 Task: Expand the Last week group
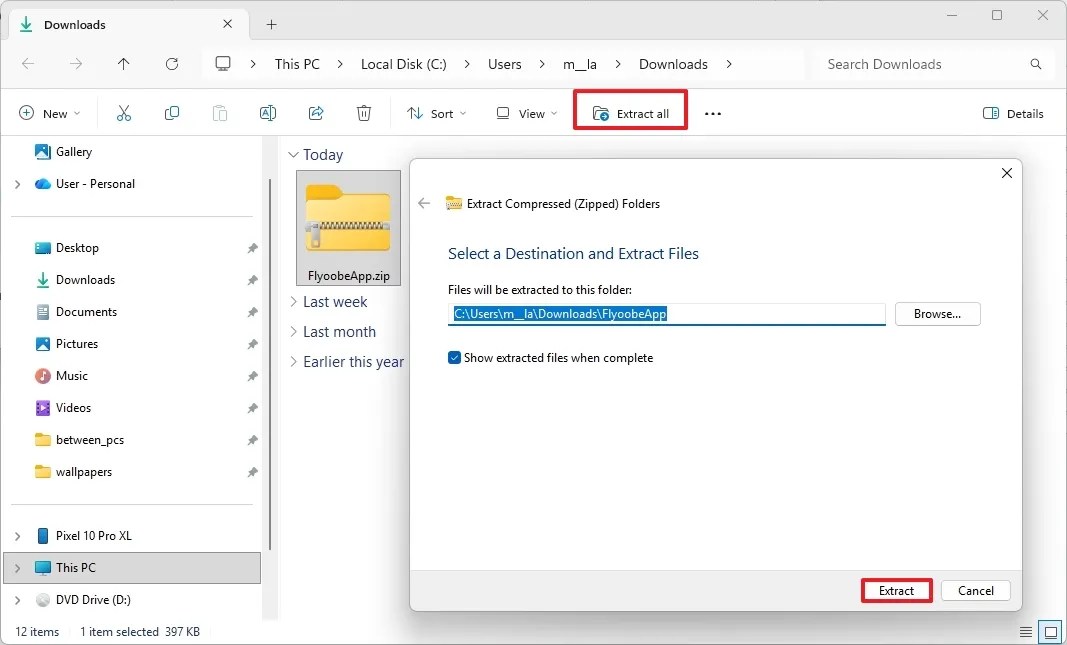pos(293,301)
